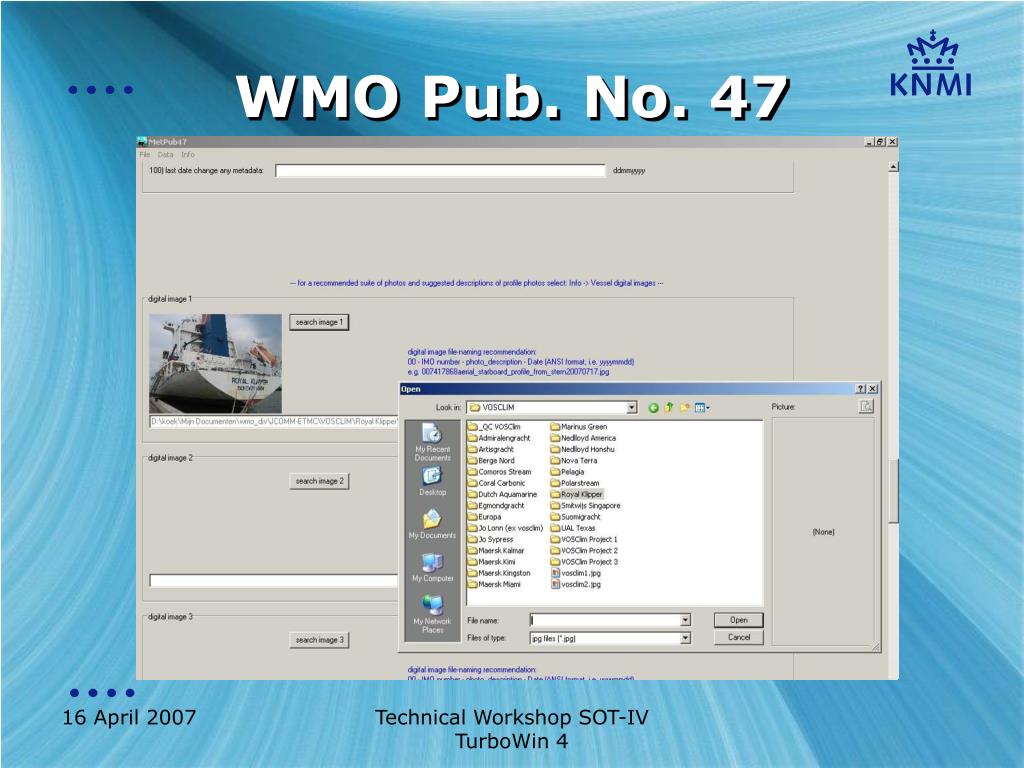This screenshot has height=768, width=1024.
Task: Select the Coral Carbonic folder
Action: [x=496, y=483]
